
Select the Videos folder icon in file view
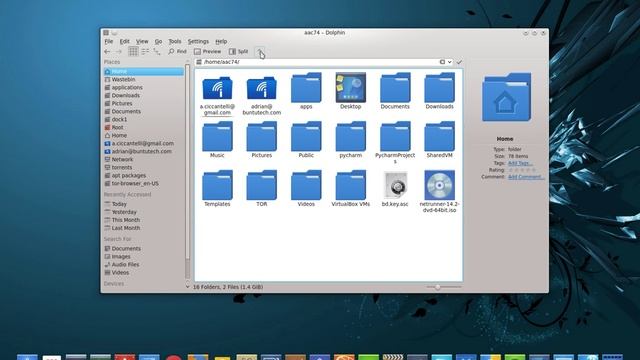[306, 185]
